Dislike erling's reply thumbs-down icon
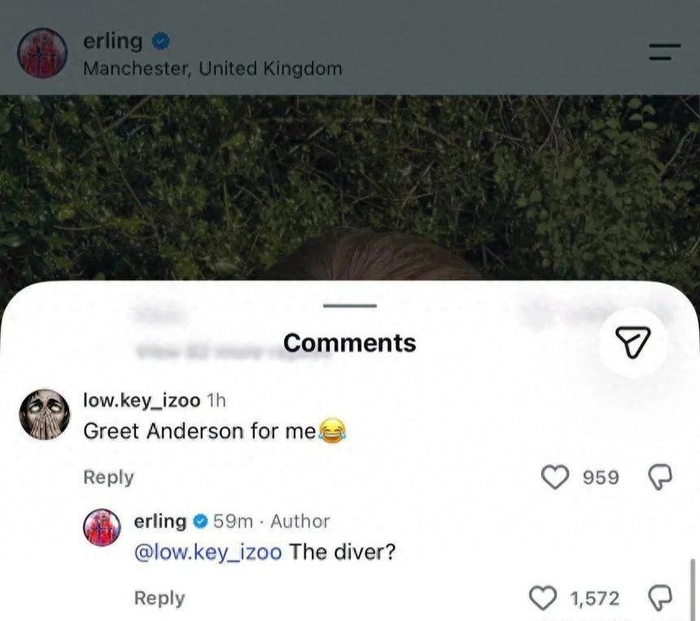The height and width of the screenshot is (621, 700). click(660, 598)
